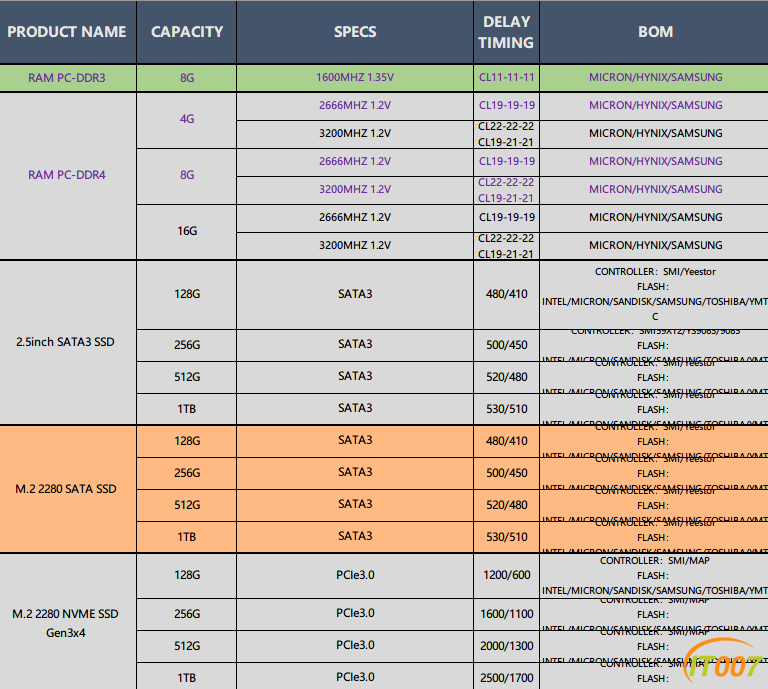768x689 pixels.
Task: Click the 16G capacity cell
Action: (187, 231)
